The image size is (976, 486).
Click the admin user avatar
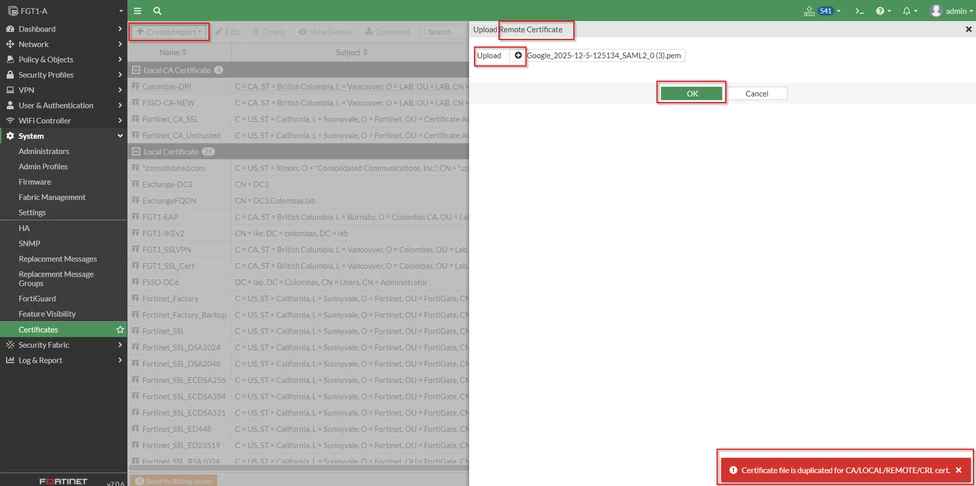click(x=936, y=11)
